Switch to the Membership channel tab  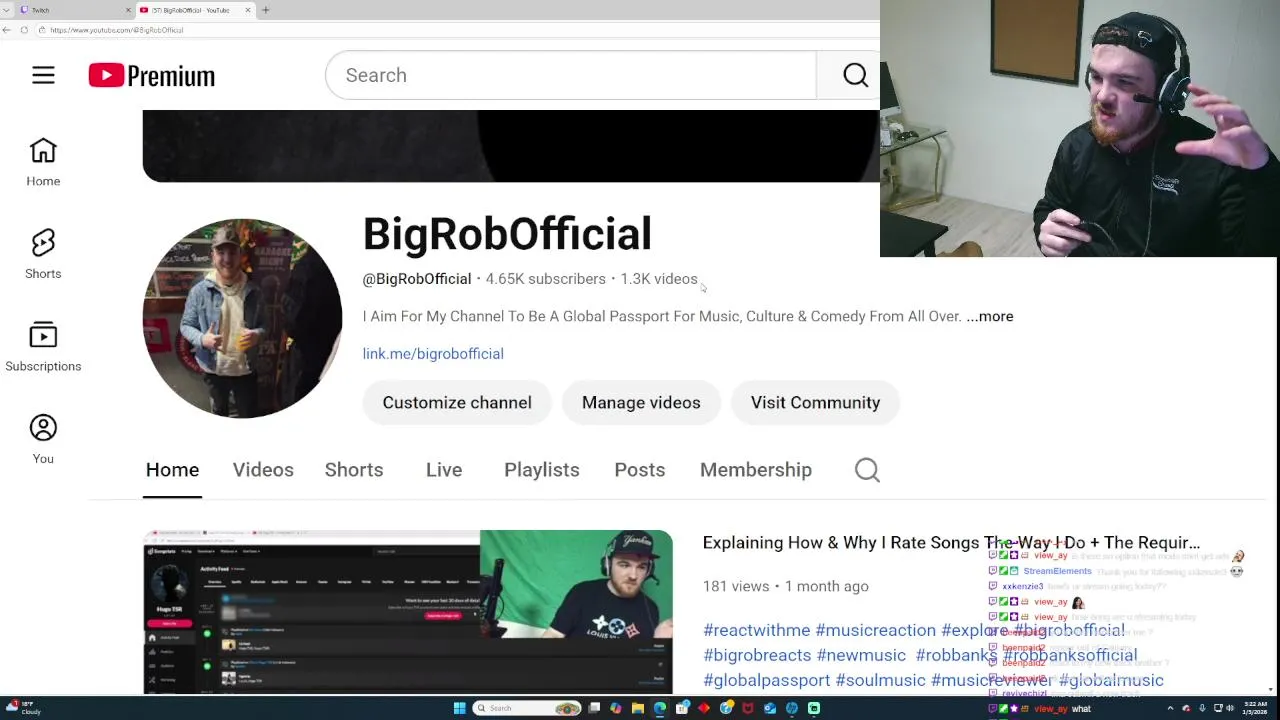coord(756,470)
